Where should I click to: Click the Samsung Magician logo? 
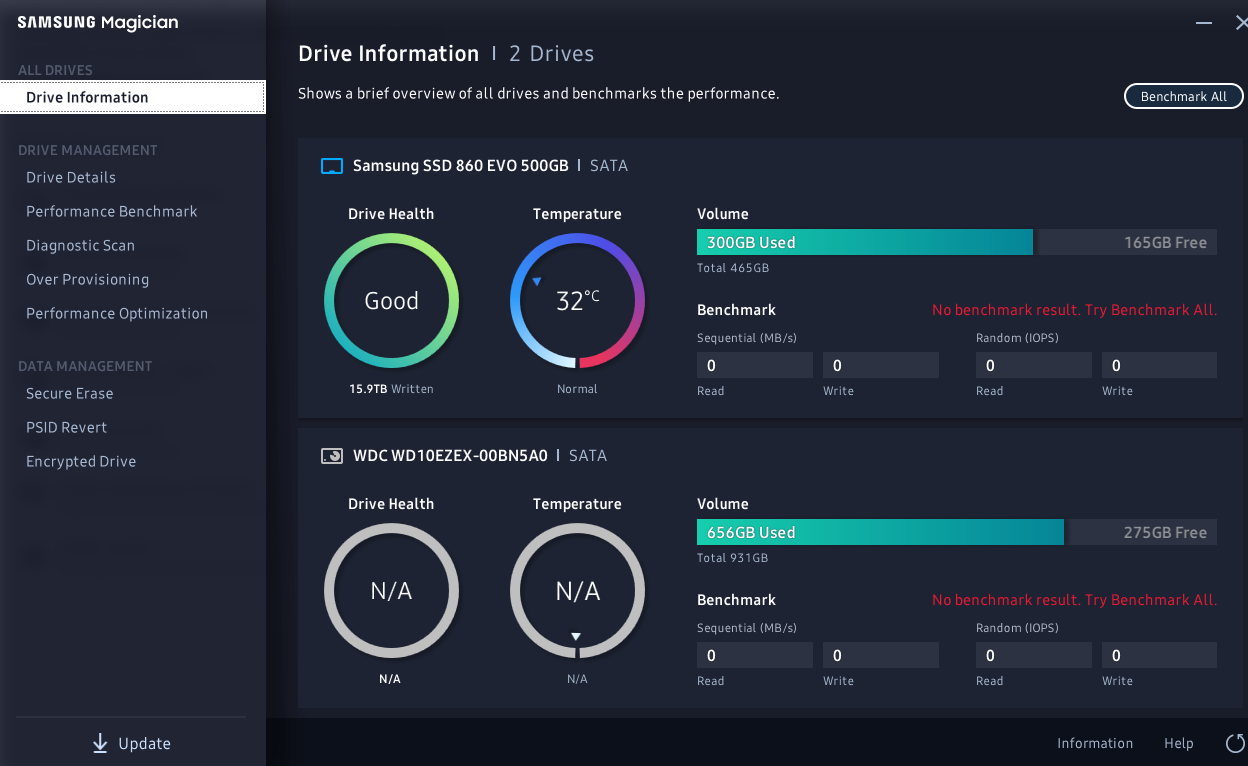click(97, 22)
